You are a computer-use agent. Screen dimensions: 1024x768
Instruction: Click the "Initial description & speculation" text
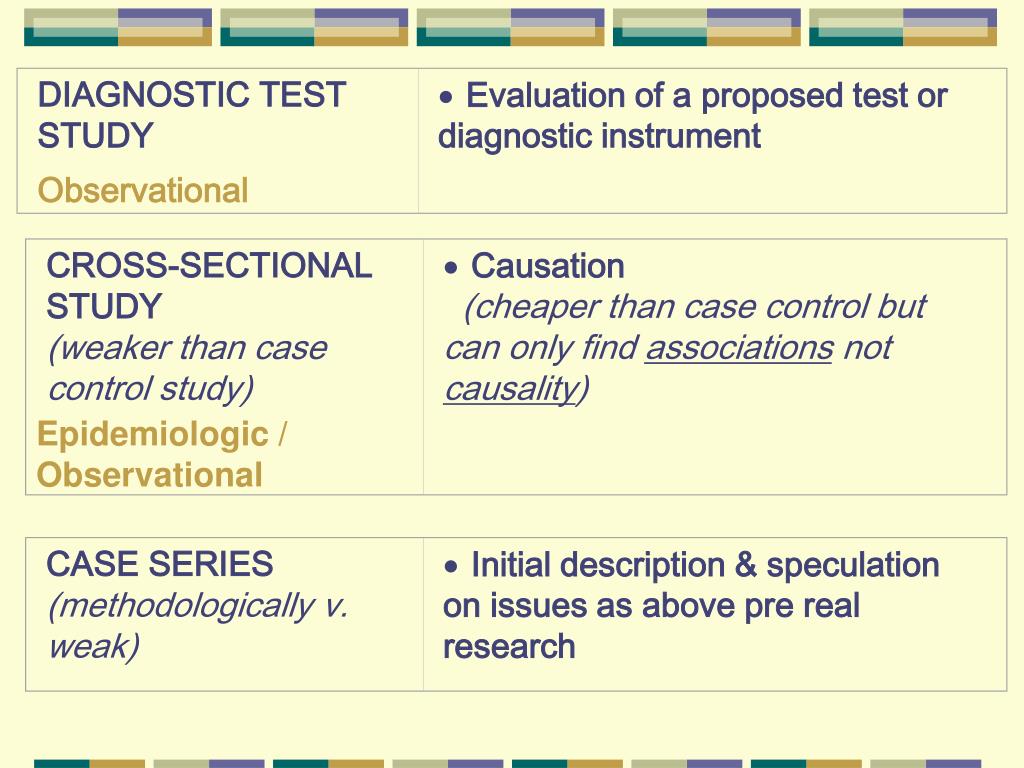(705, 565)
